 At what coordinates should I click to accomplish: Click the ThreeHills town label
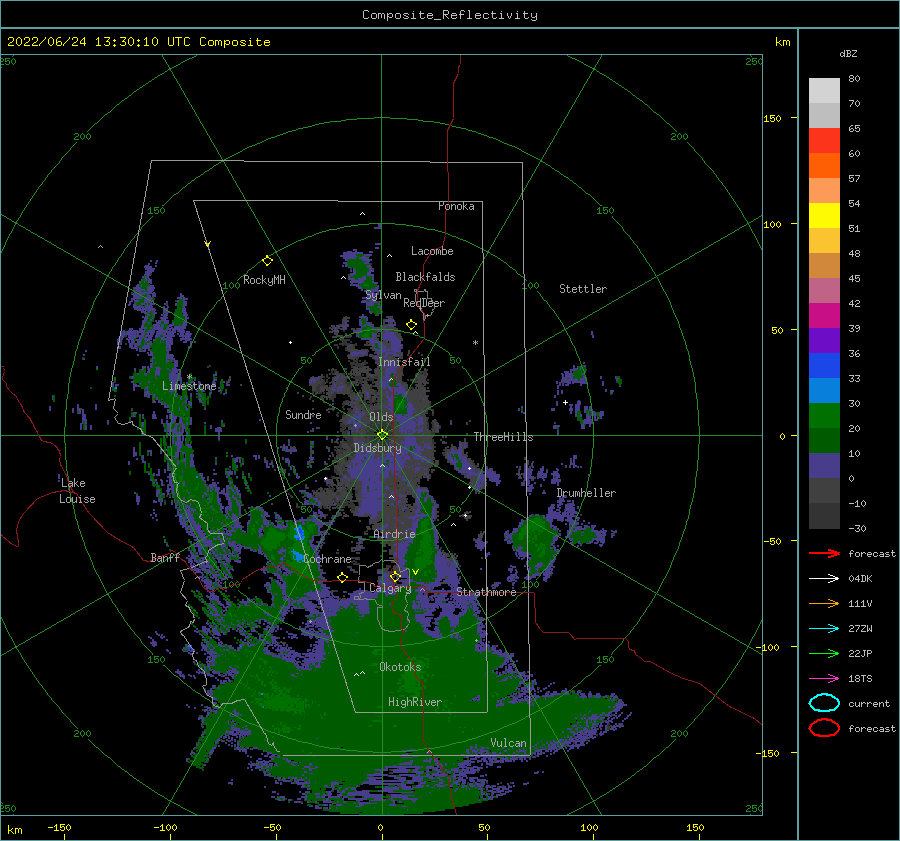pyautogui.click(x=503, y=437)
